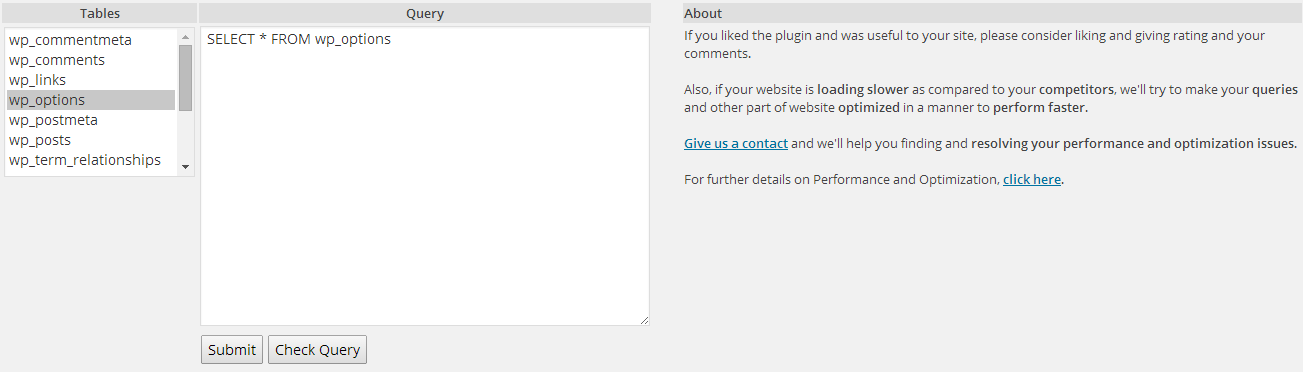Select the highlighted wp_options table

[91, 100]
